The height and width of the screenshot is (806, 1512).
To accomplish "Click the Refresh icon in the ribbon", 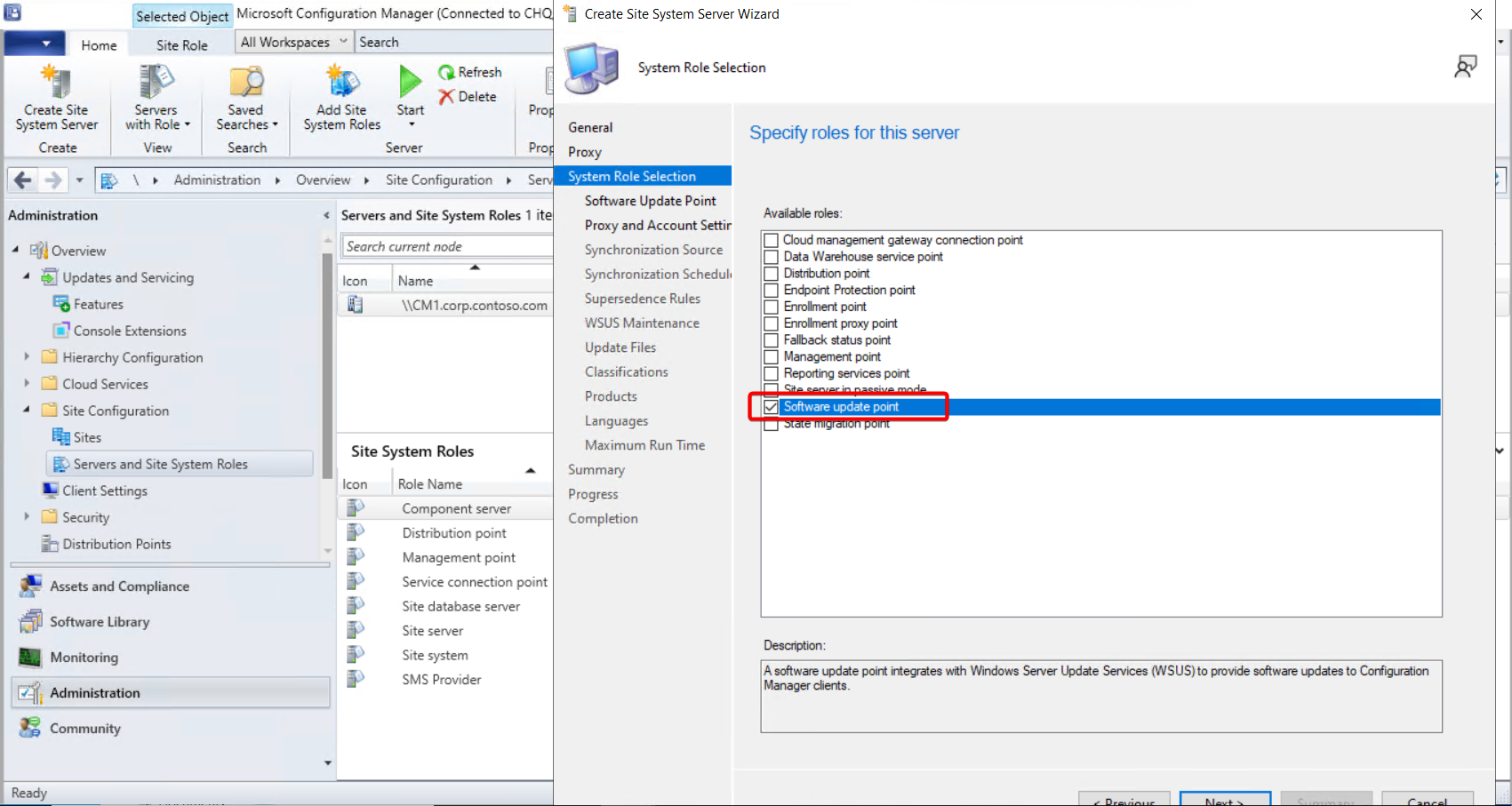I will (x=446, y=72).
